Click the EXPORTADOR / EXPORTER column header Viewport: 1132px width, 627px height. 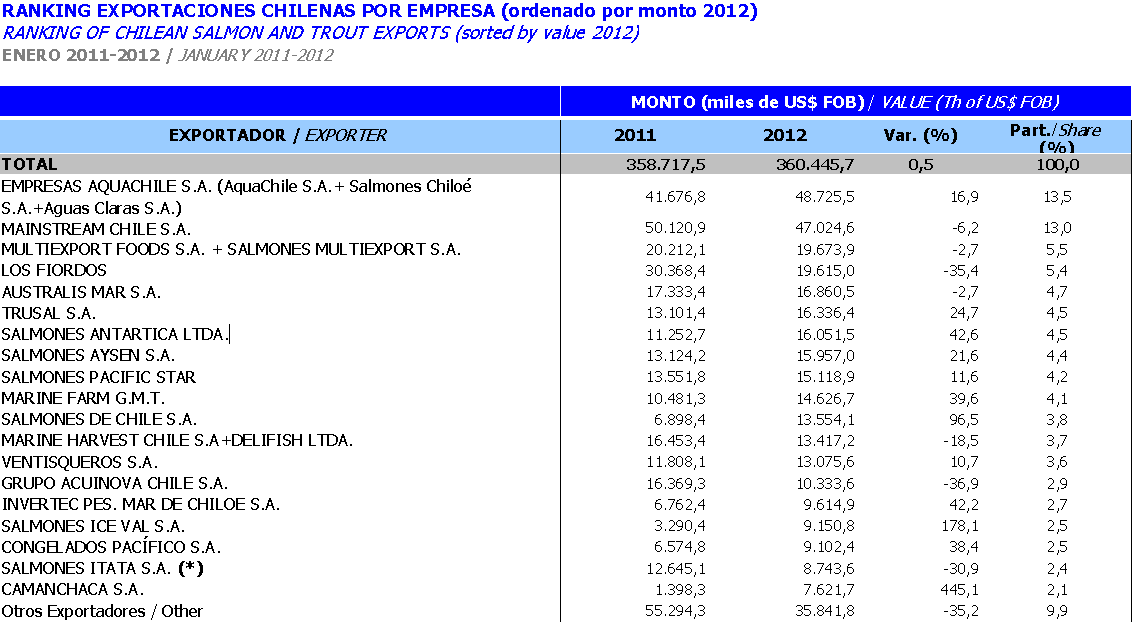click(x=278, y=135)
